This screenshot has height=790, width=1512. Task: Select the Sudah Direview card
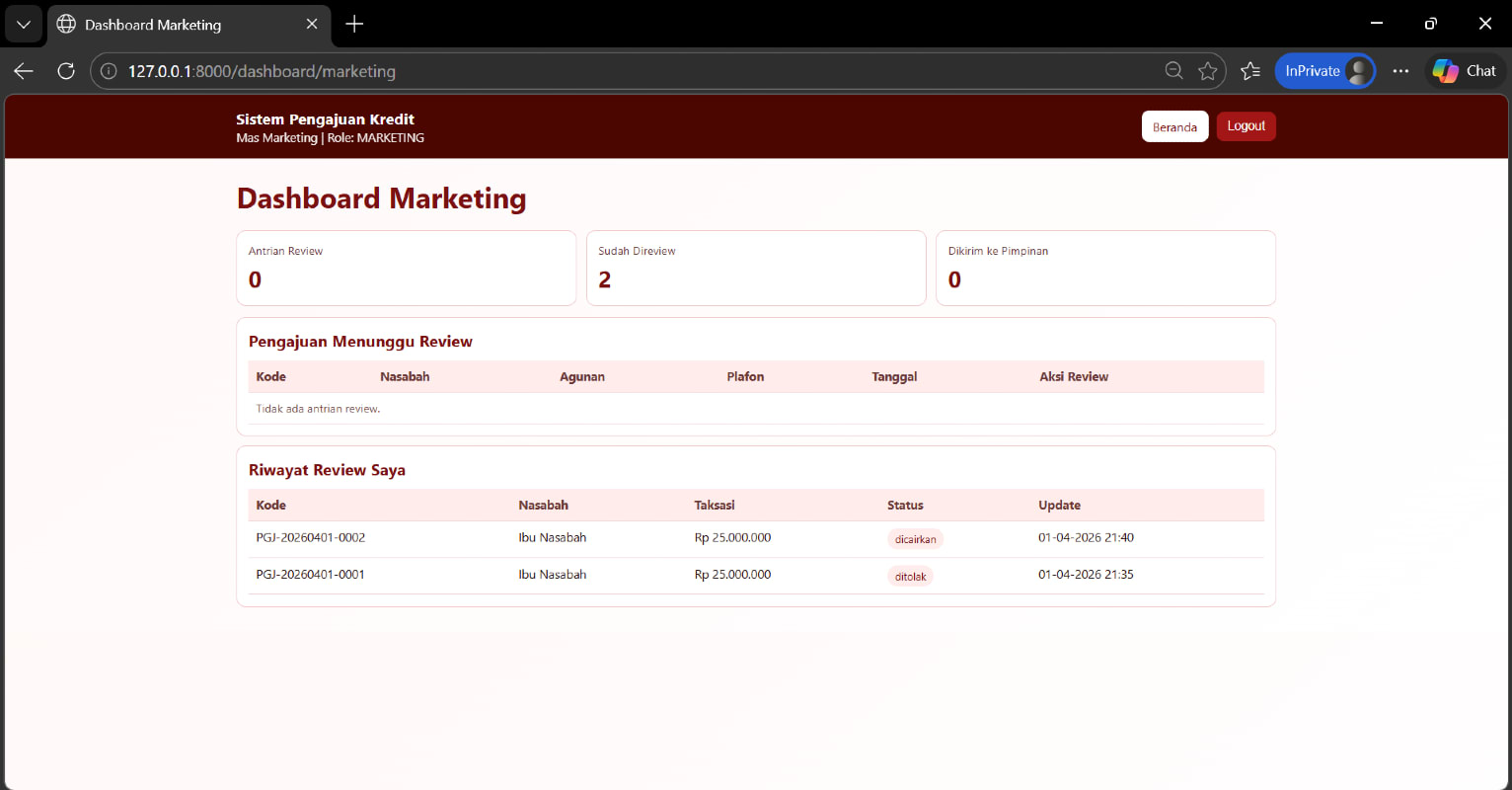(756, 268)
